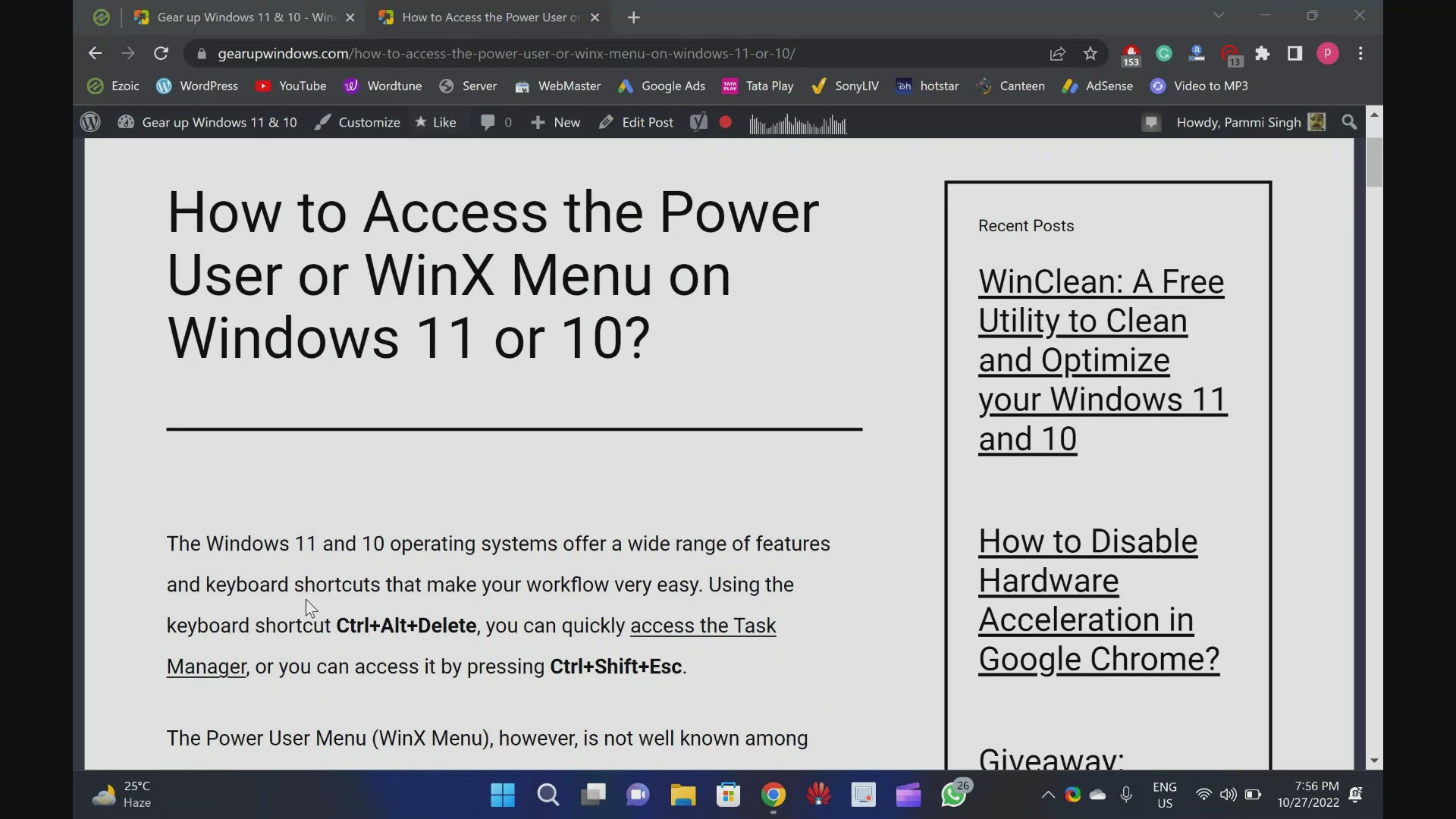Open the Ezoic bookmark
The width and height of the screenshot is (1456, 819).
tap(113, 86)
